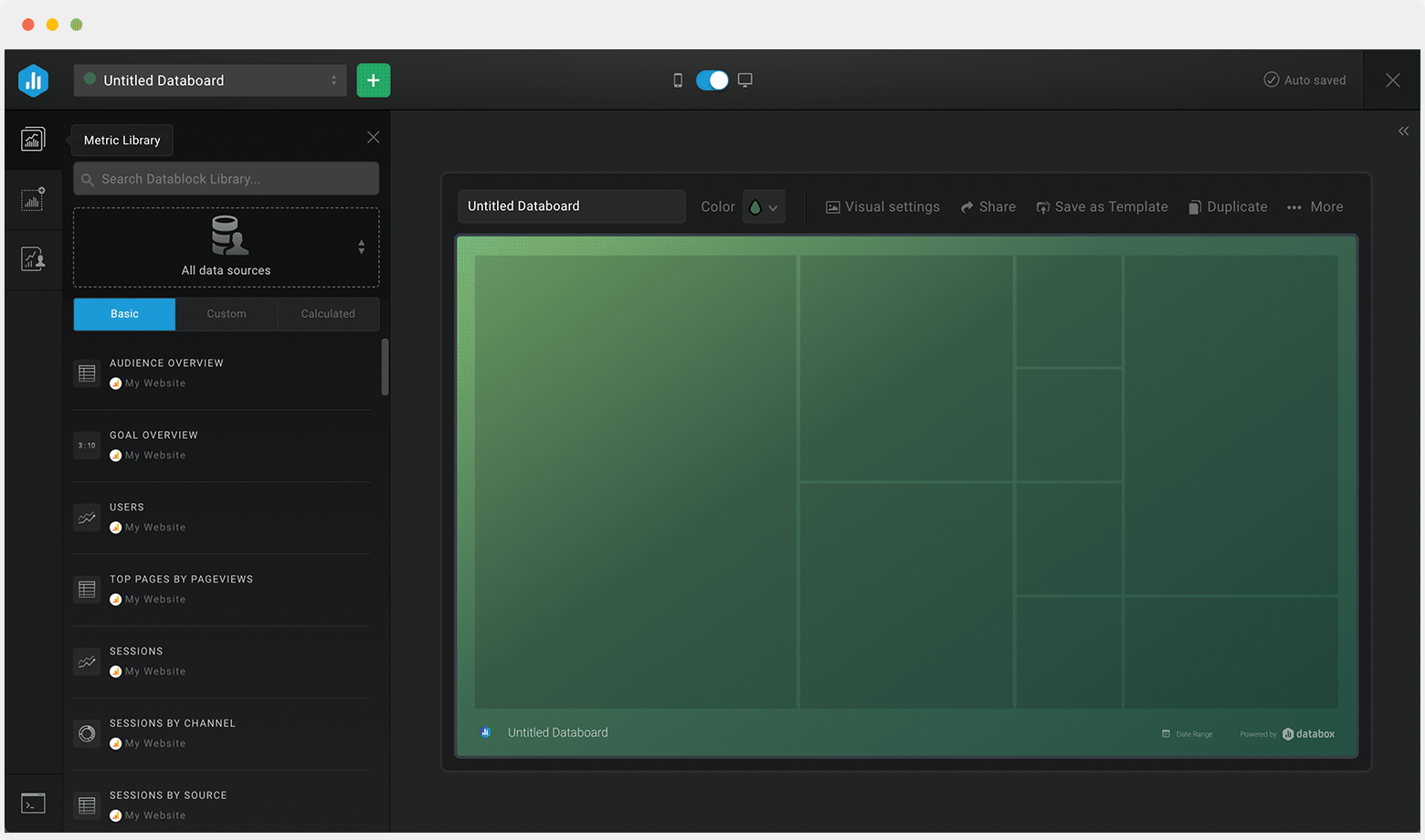
Task: Open the Untitled Databoard board switcher
Action: tap(209, 79)
